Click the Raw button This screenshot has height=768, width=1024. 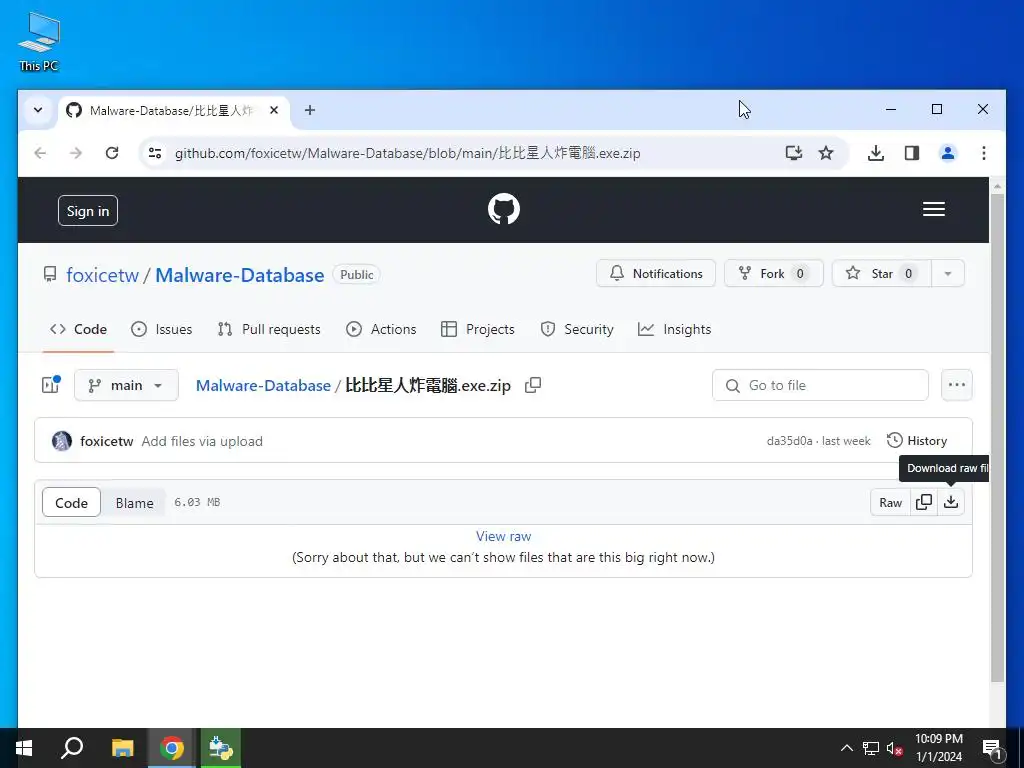[890, 502]
